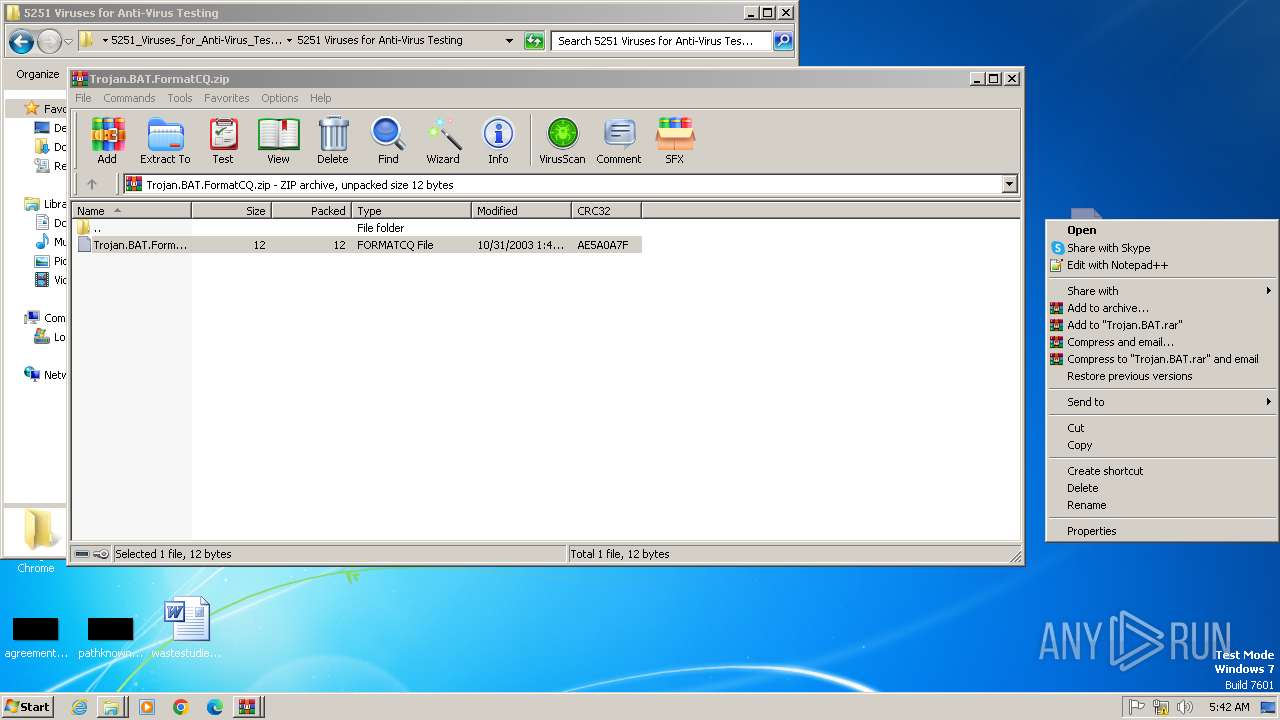This screenshot has width=1280, height=720.
Task: Sort by the Modified column header
Action: click(x=521, y=210)
